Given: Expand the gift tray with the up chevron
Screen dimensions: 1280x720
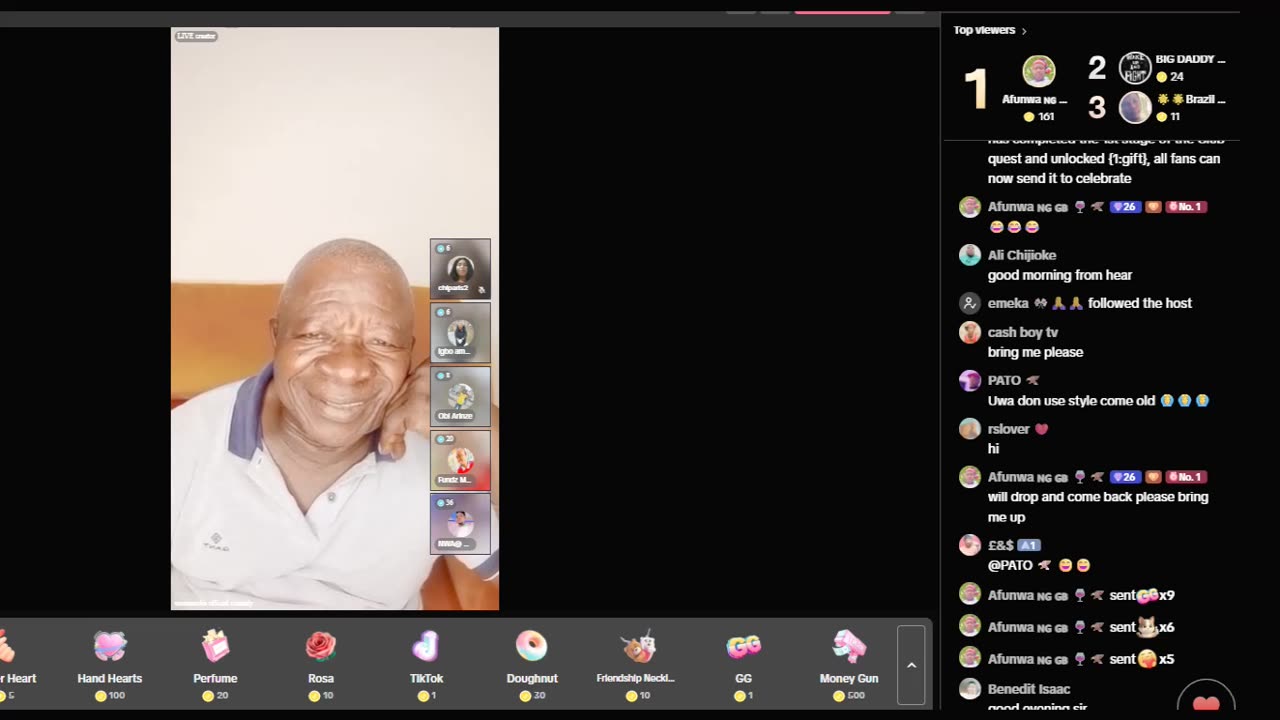Looking at the screenshot, I should 911,665.
